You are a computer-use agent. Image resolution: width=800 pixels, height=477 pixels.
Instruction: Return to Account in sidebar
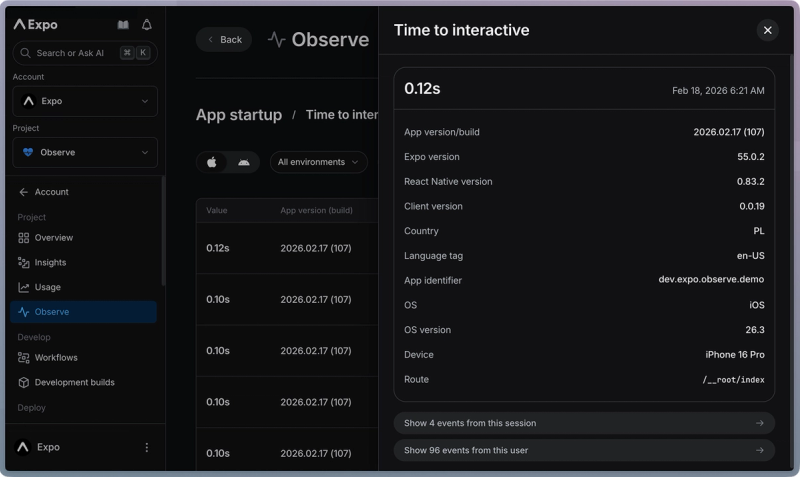51,192
